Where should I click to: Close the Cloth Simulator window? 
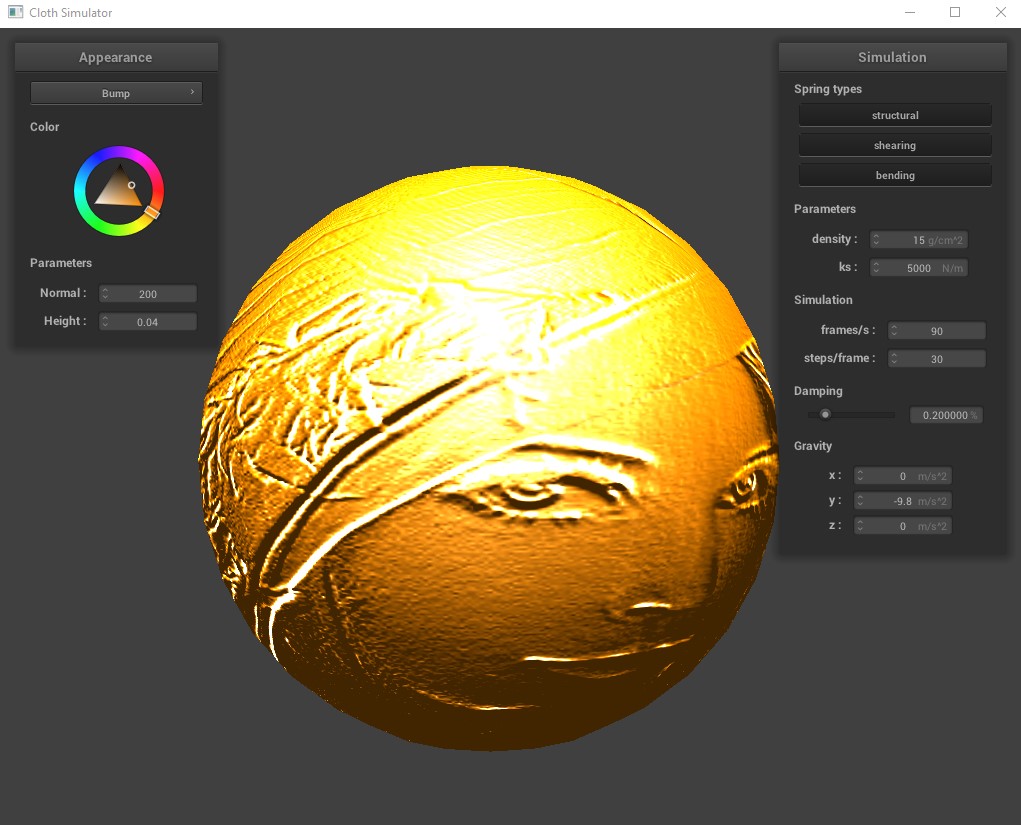pyautogui.click(x=1000, y=12)
